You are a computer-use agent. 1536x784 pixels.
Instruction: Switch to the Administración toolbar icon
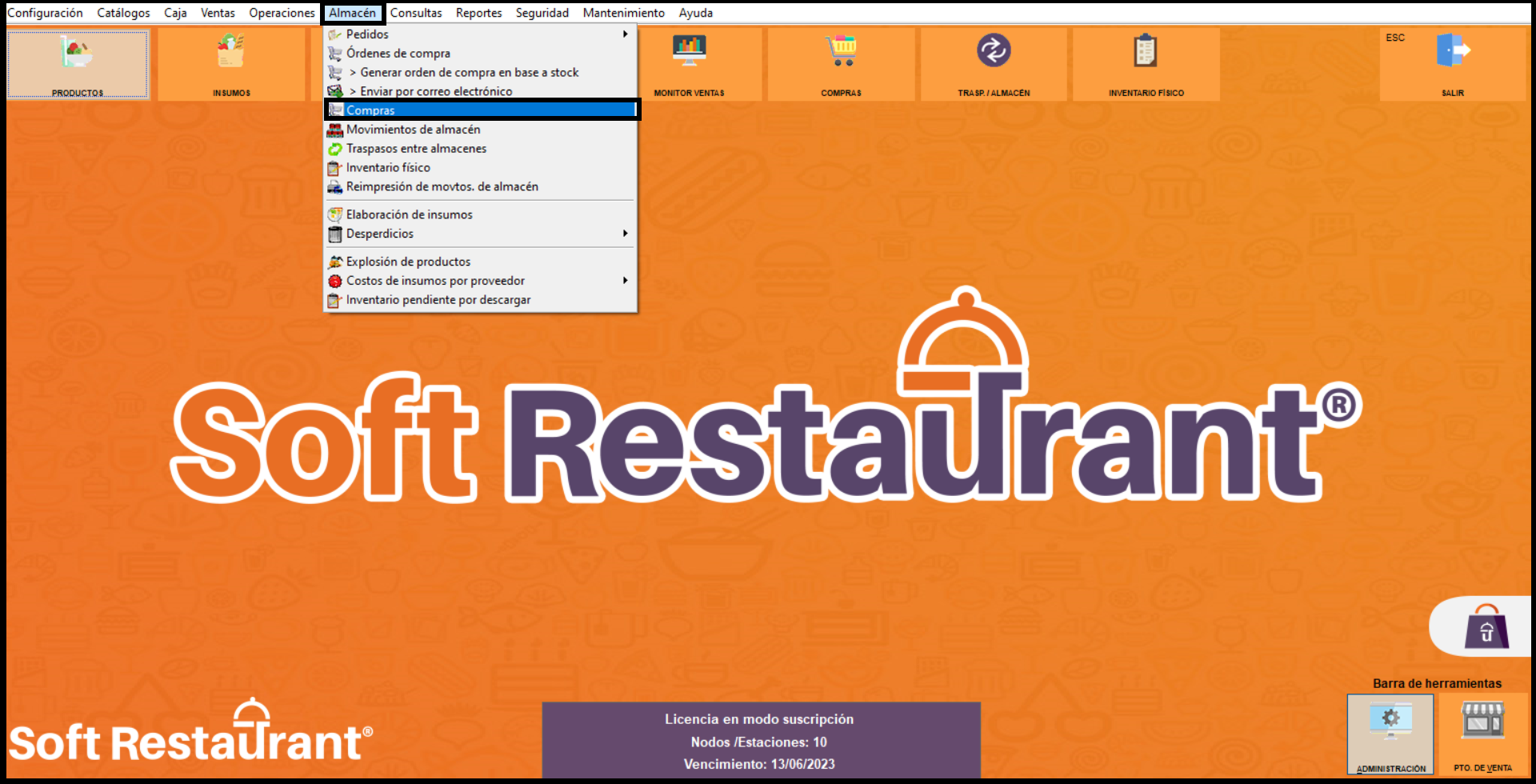[x=1390, y=719]
